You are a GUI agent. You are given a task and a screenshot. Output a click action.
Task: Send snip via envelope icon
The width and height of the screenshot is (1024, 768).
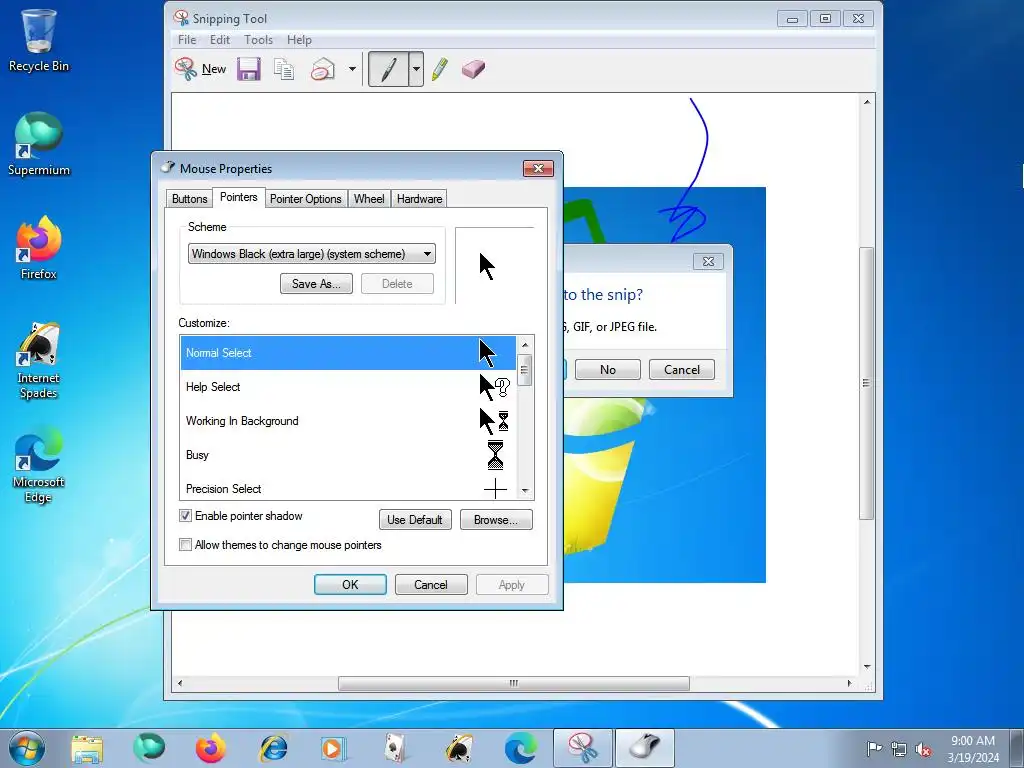point(323,69)
